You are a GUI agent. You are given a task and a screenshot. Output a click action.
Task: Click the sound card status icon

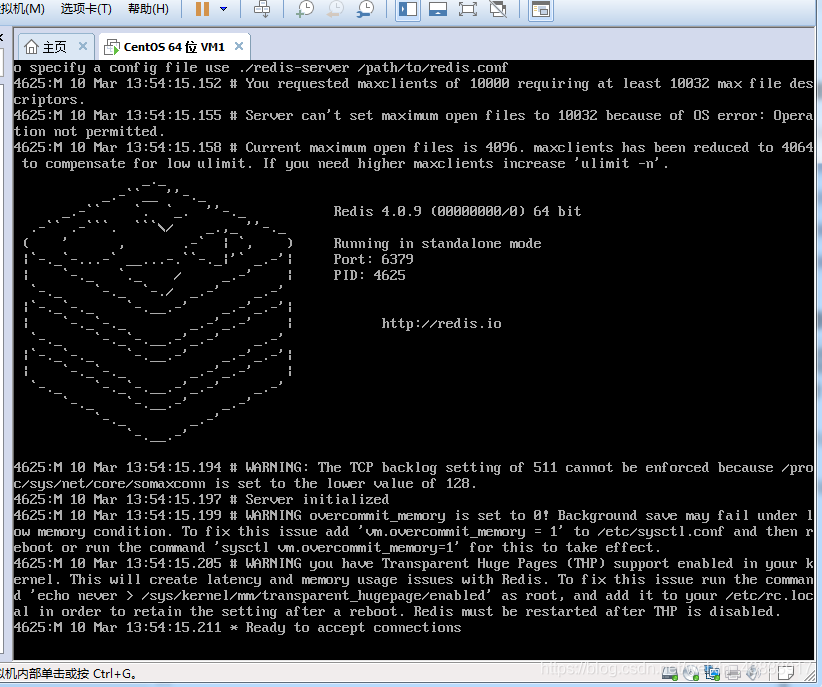point(753,673)
